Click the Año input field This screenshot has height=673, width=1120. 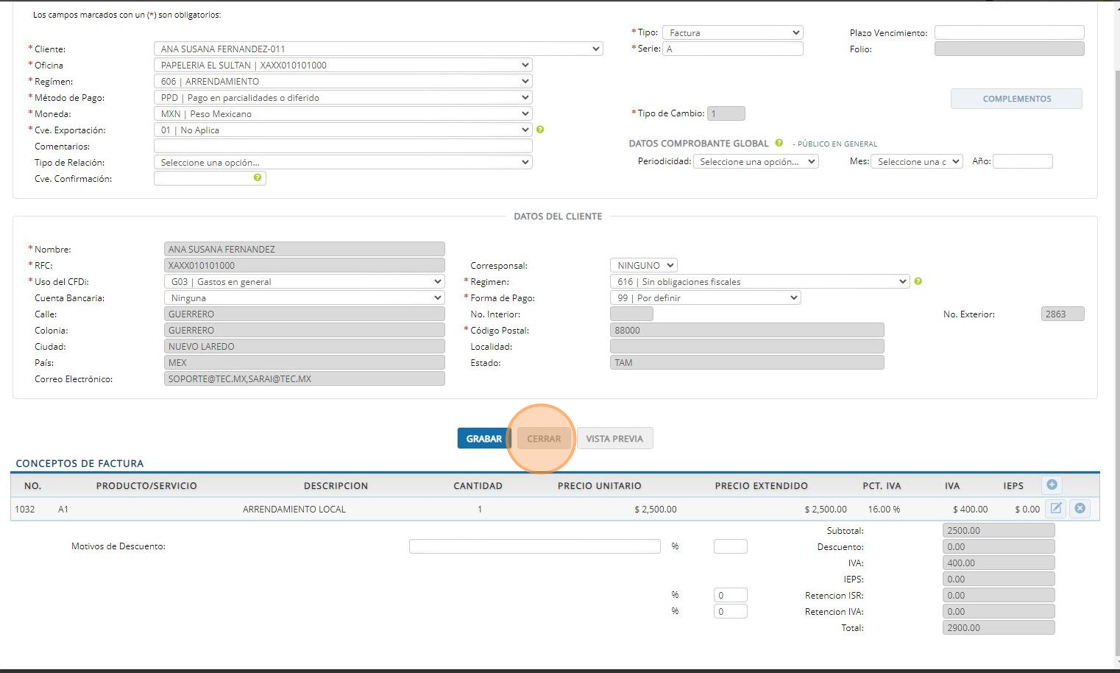pyautogui.click(x=1023, y=161)
